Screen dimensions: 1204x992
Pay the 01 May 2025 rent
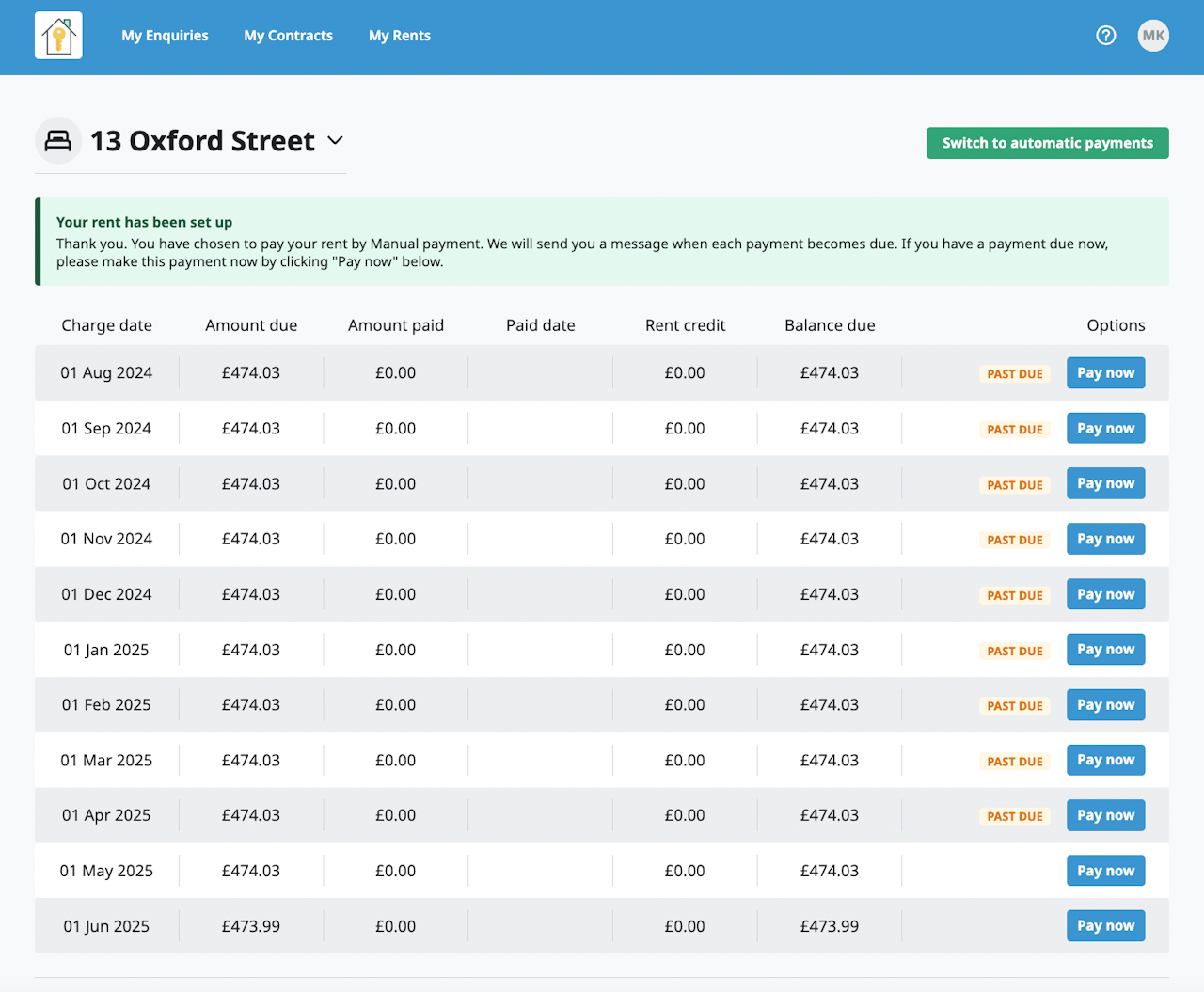(x=1105, y=871)
